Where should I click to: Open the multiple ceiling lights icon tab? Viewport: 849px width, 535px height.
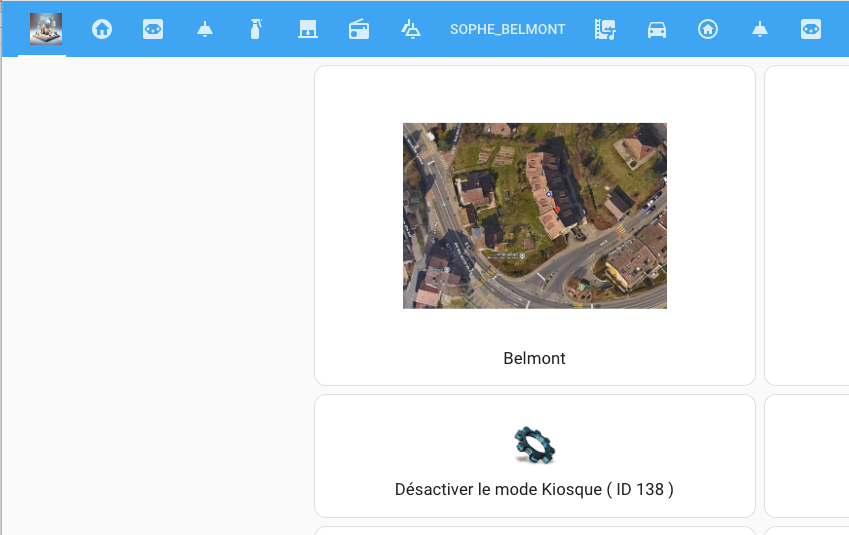coord(411,29)
